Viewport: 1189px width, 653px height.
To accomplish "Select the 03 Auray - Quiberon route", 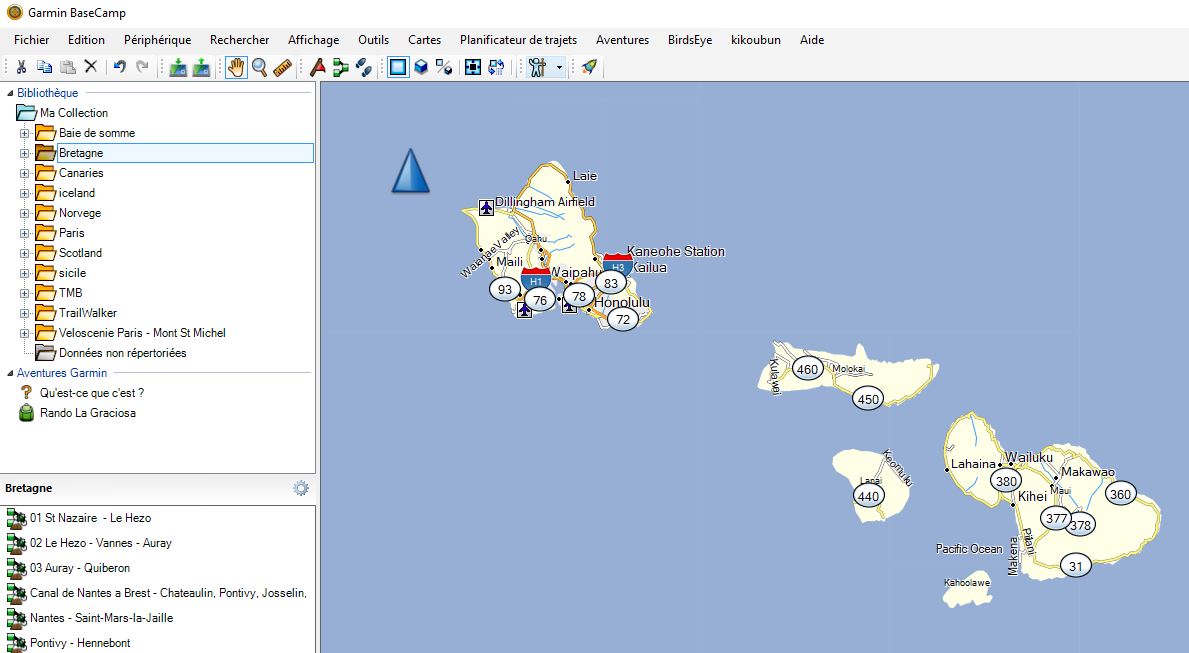I will coord(80,568).
